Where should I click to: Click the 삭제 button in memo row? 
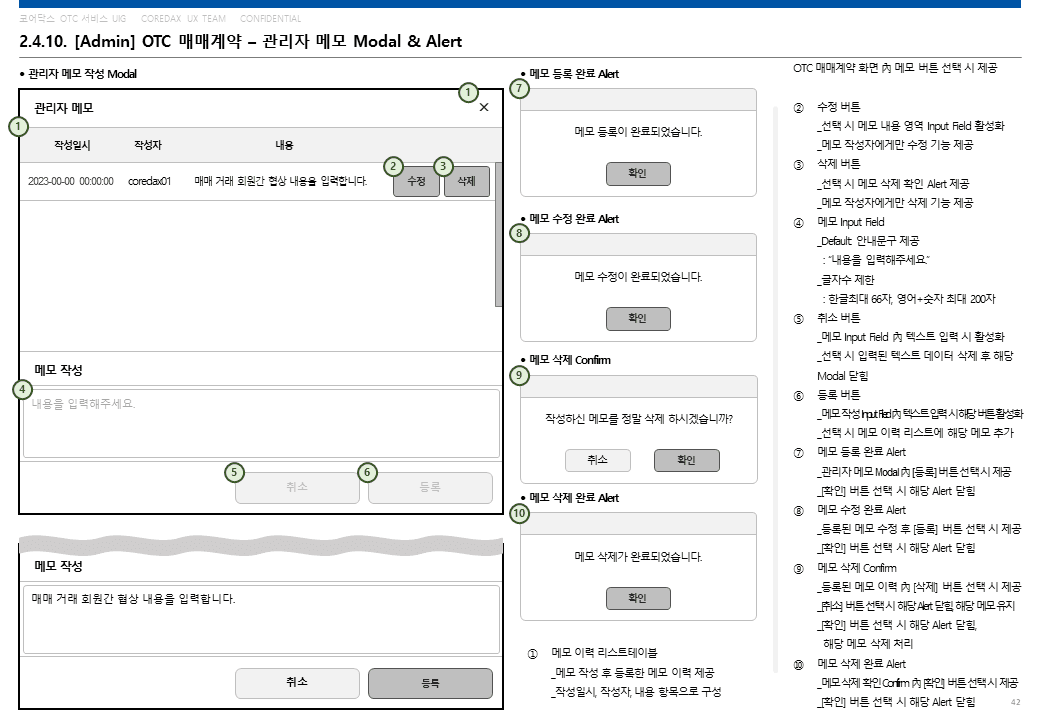pos(467,181)
